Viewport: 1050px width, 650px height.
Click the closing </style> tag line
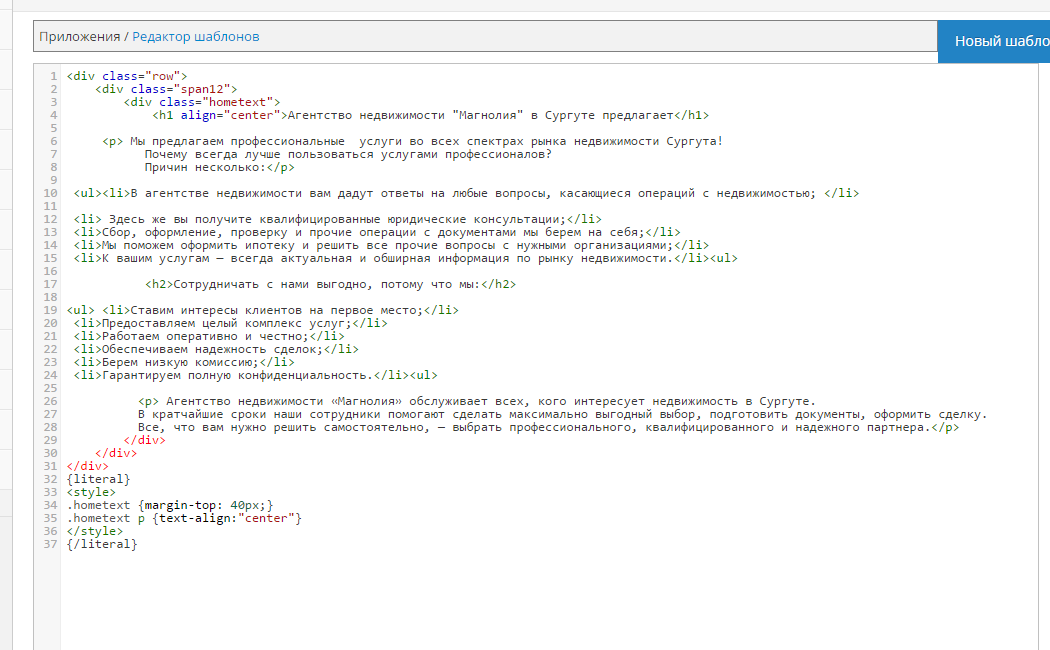tap(95, 532)
